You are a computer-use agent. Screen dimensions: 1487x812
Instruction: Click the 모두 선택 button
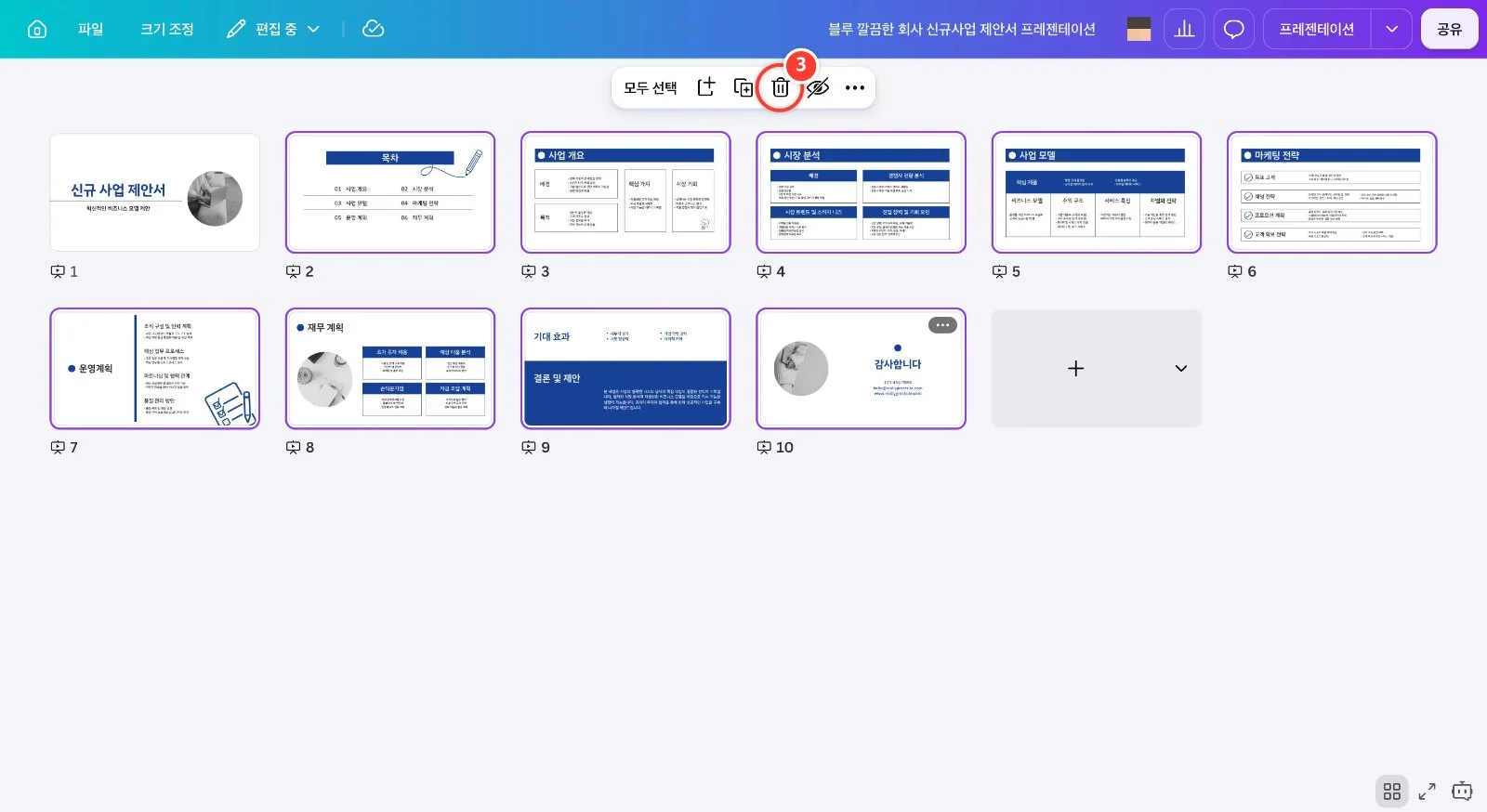tap(651, 87)
